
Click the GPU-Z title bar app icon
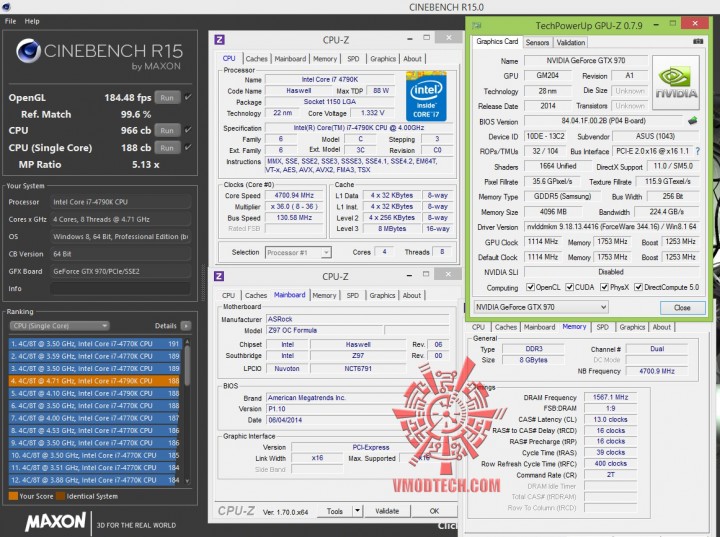pos(477,25)
